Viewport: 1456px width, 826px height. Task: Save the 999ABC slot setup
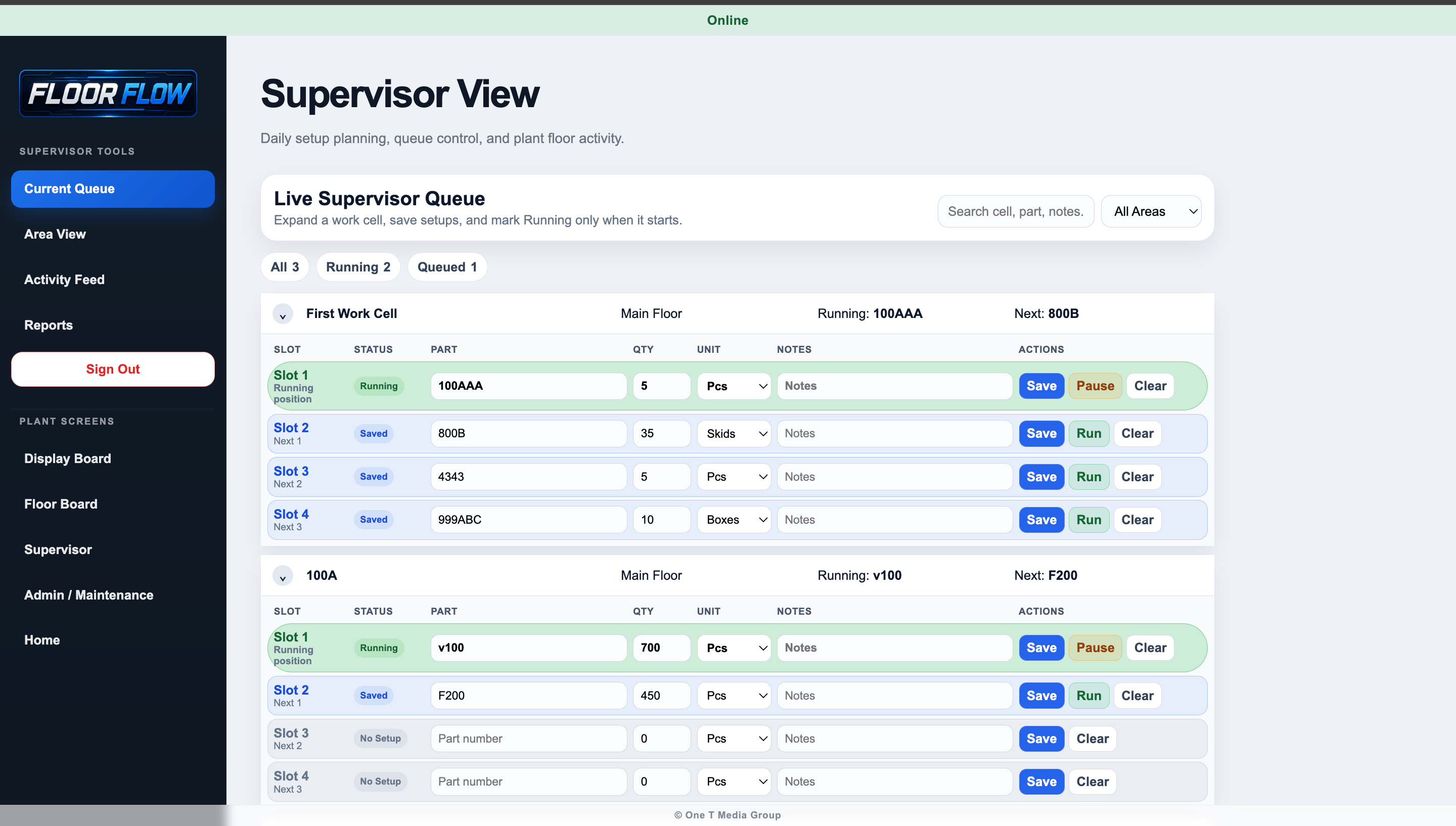pos(1041,520)
